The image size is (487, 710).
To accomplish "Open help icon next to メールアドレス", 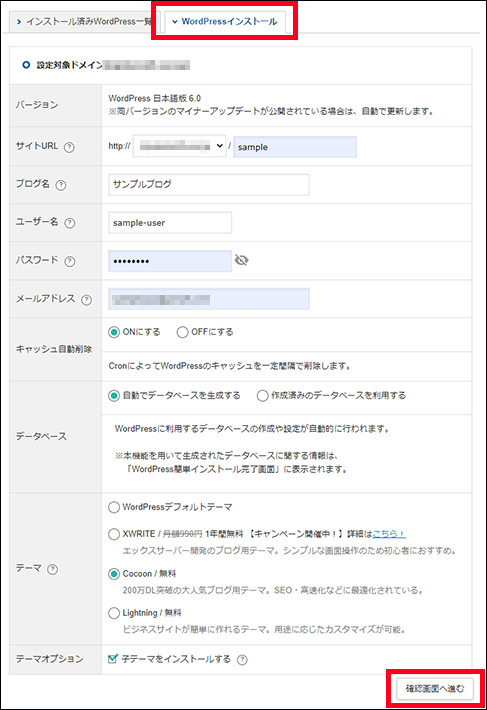I will click(x=86, y=300).
